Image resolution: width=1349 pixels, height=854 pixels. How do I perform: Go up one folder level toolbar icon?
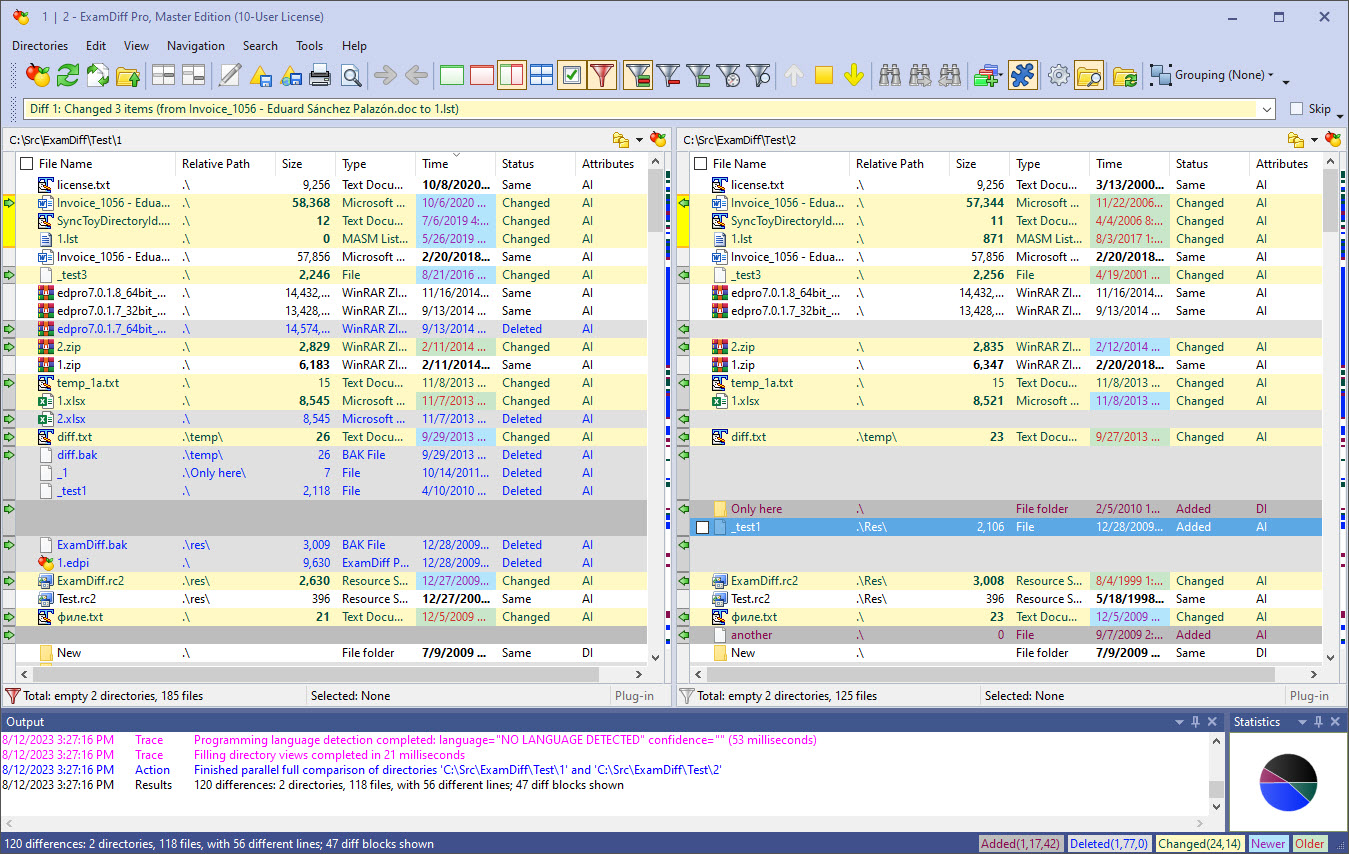[128, 75]
